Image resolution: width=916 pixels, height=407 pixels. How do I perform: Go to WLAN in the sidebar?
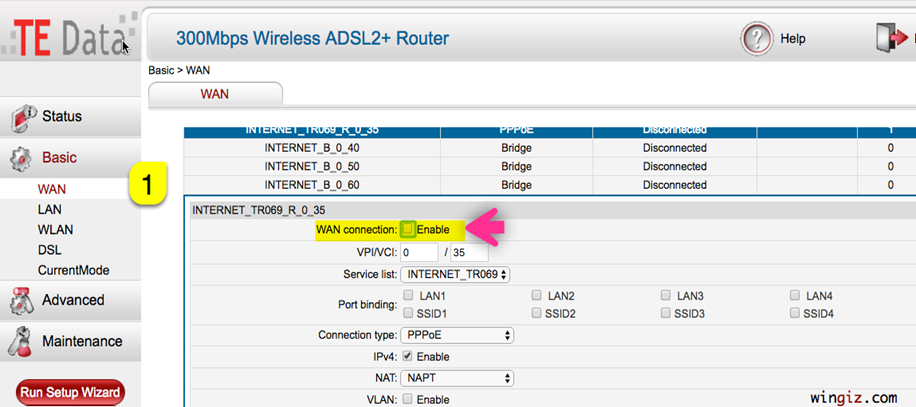(x=55, y=230)
